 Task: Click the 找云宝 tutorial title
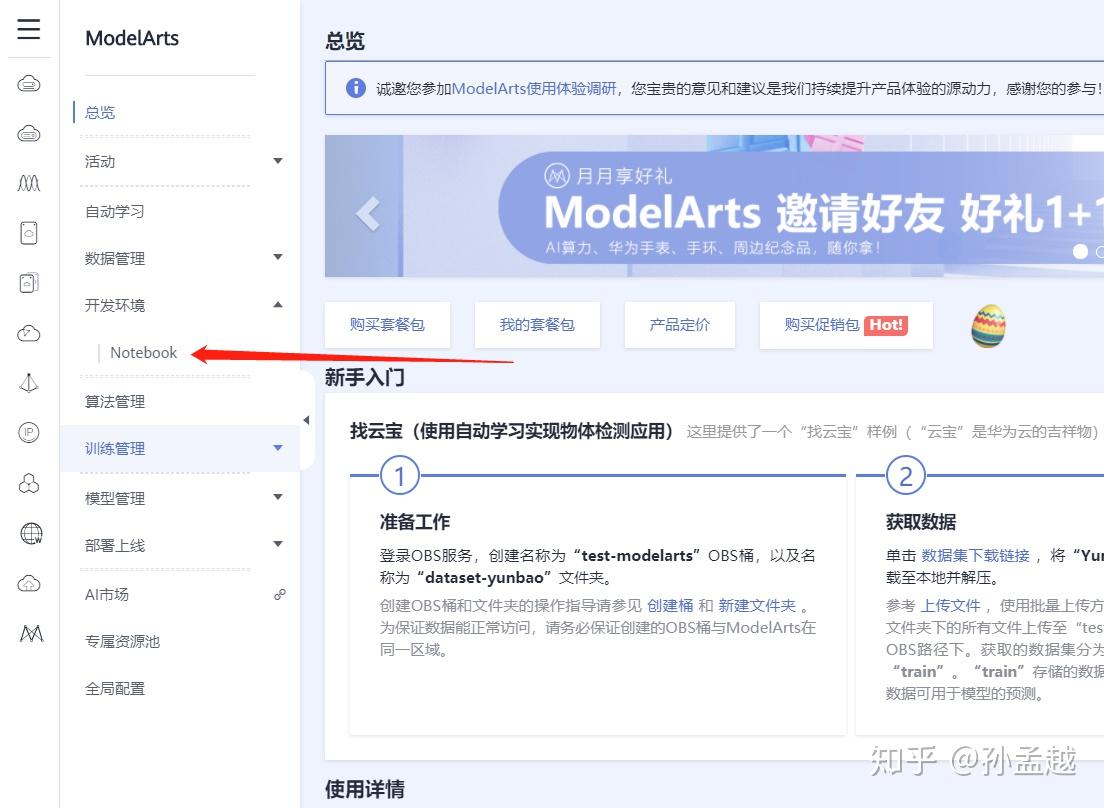point(512,431)
